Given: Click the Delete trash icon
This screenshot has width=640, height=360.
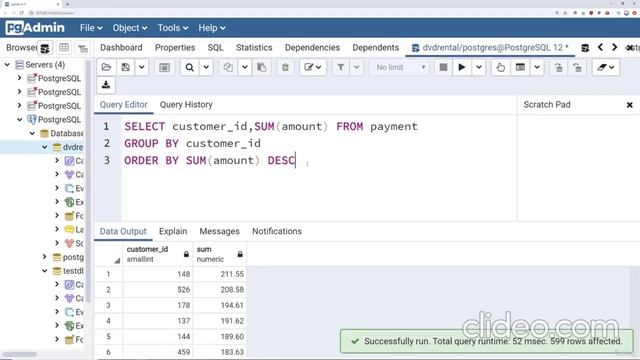Looking at the screenshot, I should point(285,67).
